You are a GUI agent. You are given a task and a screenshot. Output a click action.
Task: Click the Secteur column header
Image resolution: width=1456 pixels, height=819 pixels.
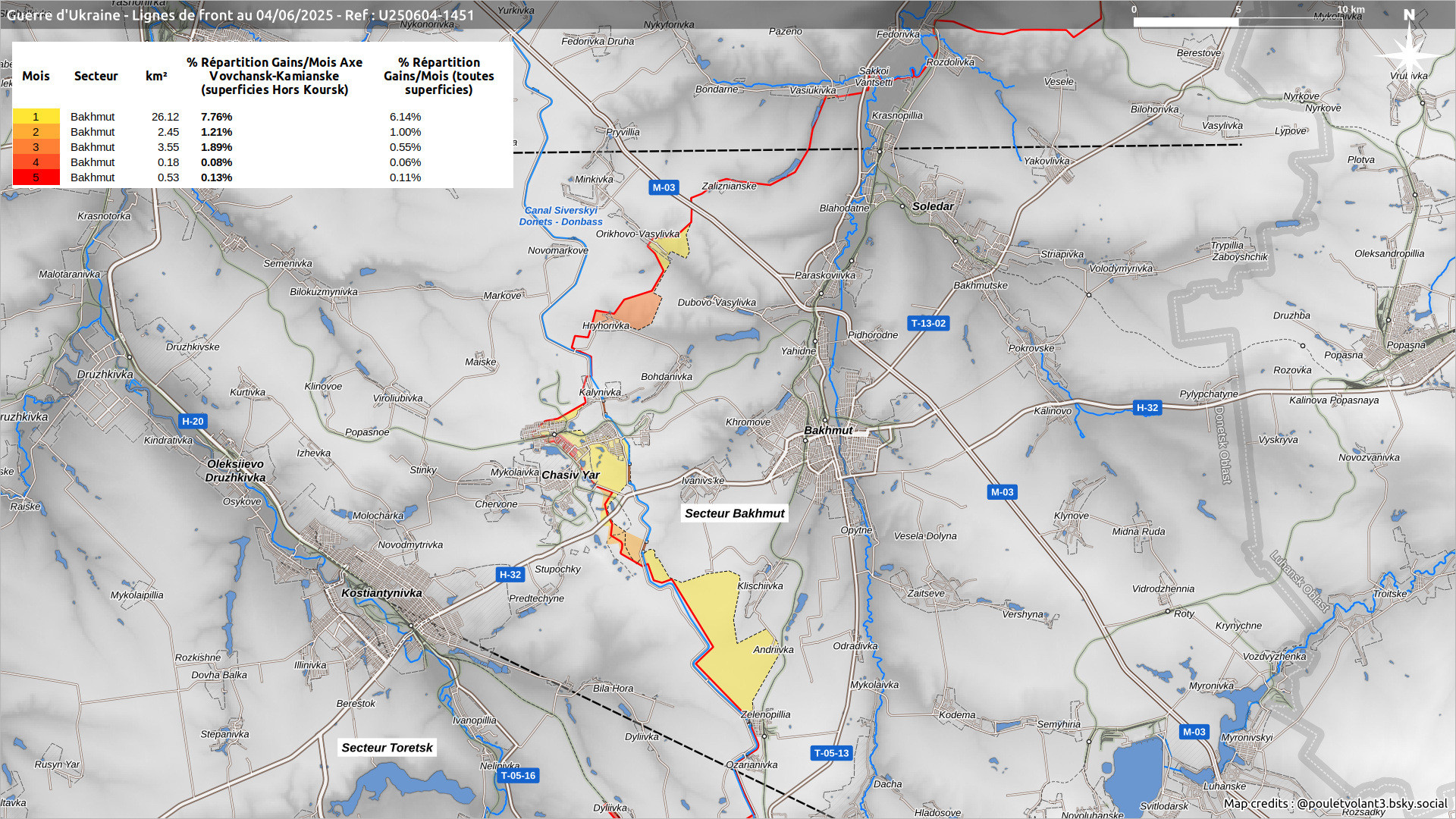pyautogui.click(x=96, y=76)
